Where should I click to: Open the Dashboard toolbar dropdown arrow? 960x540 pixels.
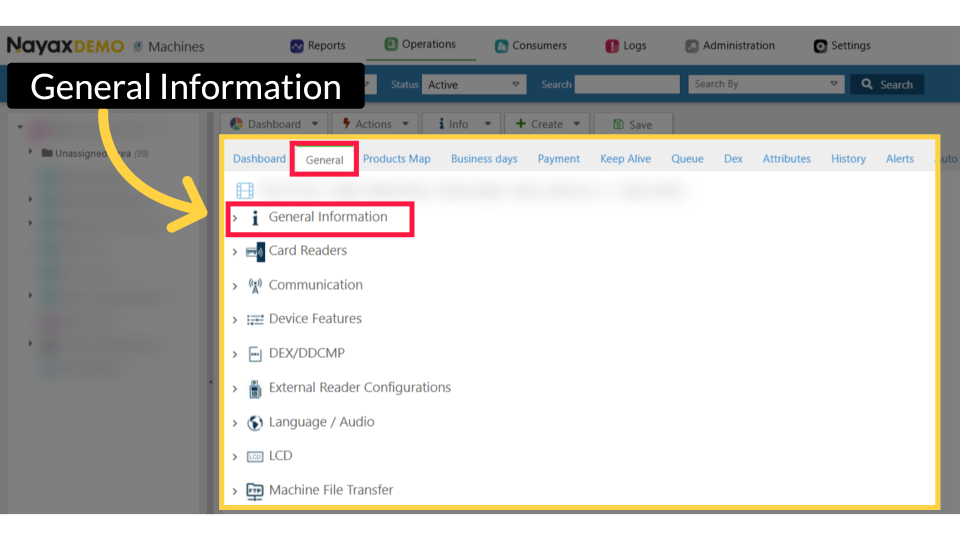pyautogui.click(x=315, y=124)
